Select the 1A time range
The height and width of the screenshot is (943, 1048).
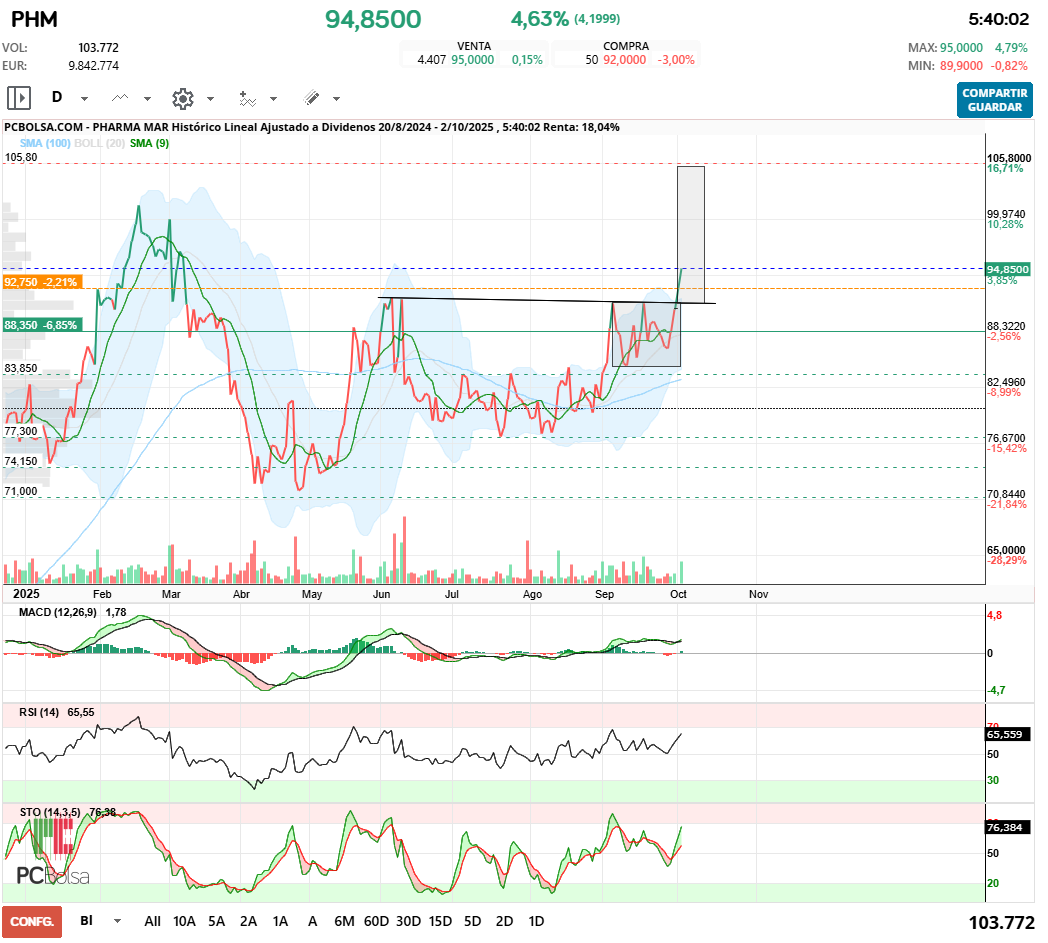[x=280, y=921]
